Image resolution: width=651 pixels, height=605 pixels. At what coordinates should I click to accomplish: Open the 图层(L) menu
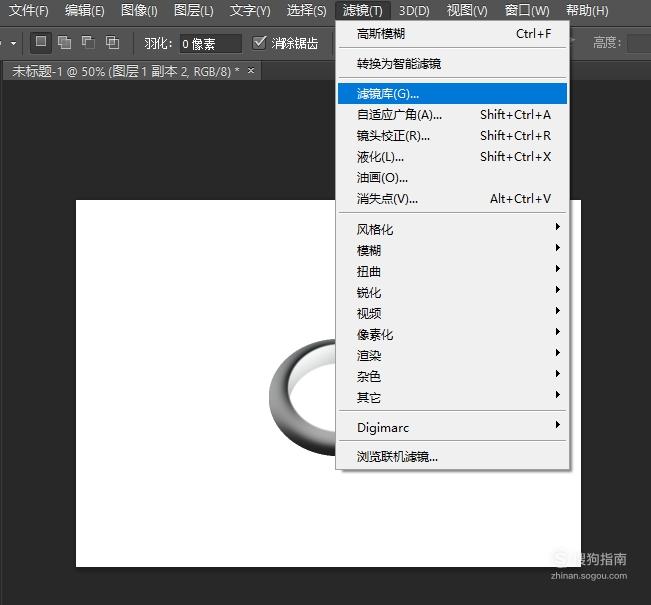[193, 10]
